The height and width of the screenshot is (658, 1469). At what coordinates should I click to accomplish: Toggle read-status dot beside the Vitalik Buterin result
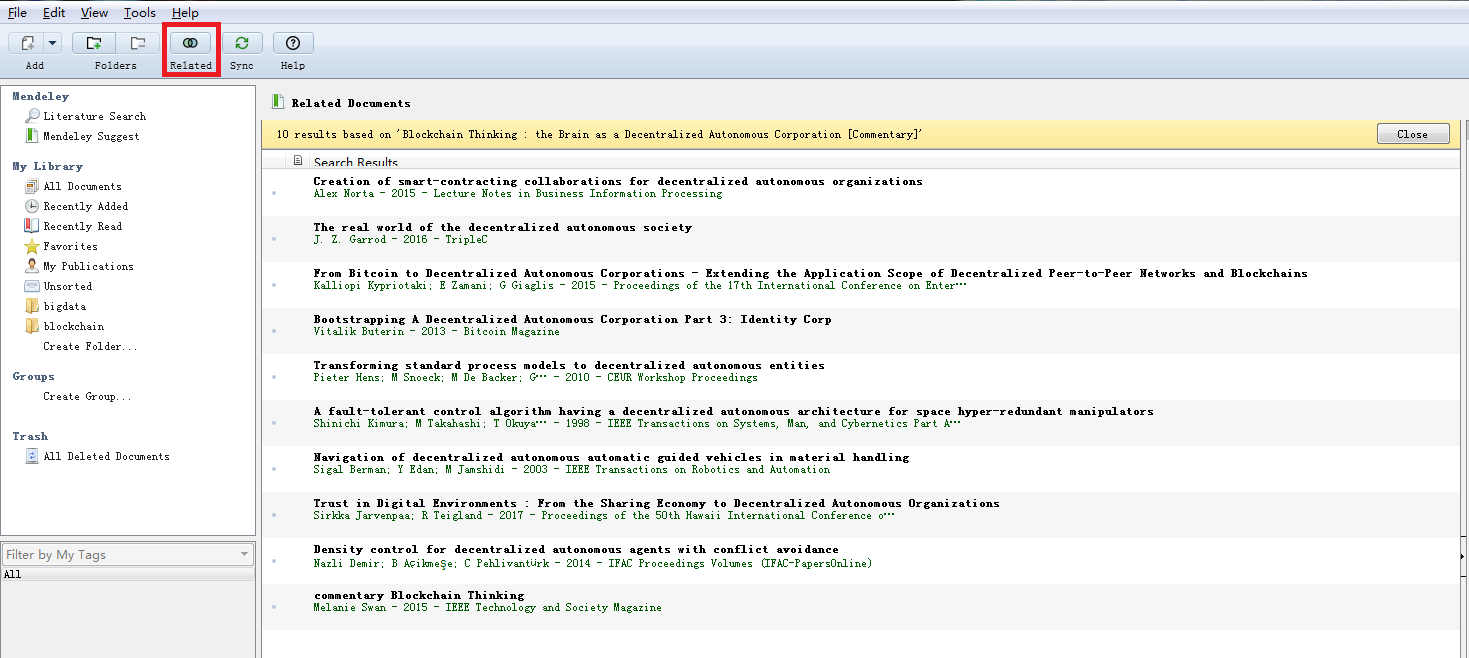274,331
